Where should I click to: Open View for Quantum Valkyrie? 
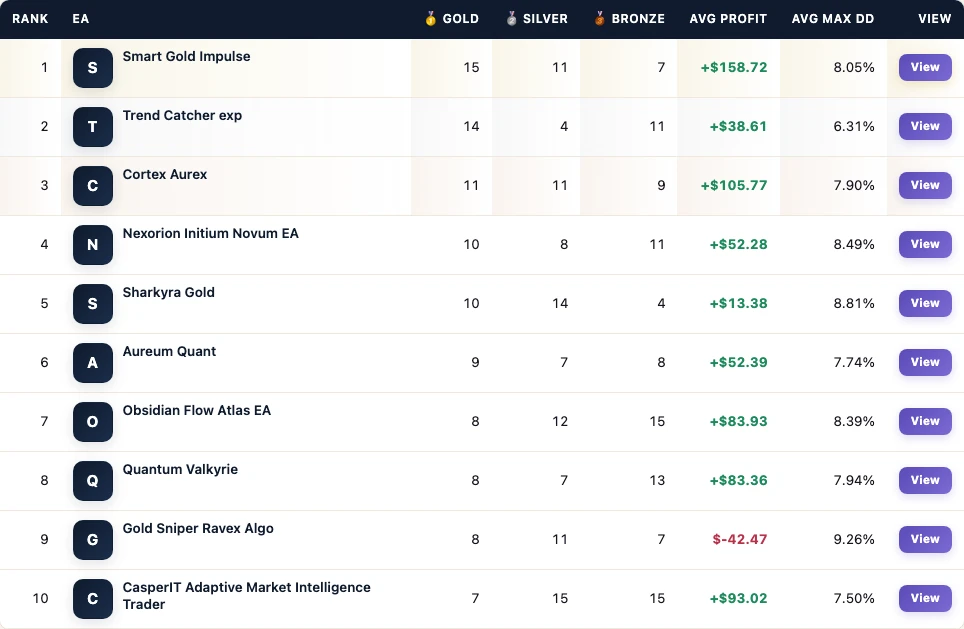click(925, 480)
